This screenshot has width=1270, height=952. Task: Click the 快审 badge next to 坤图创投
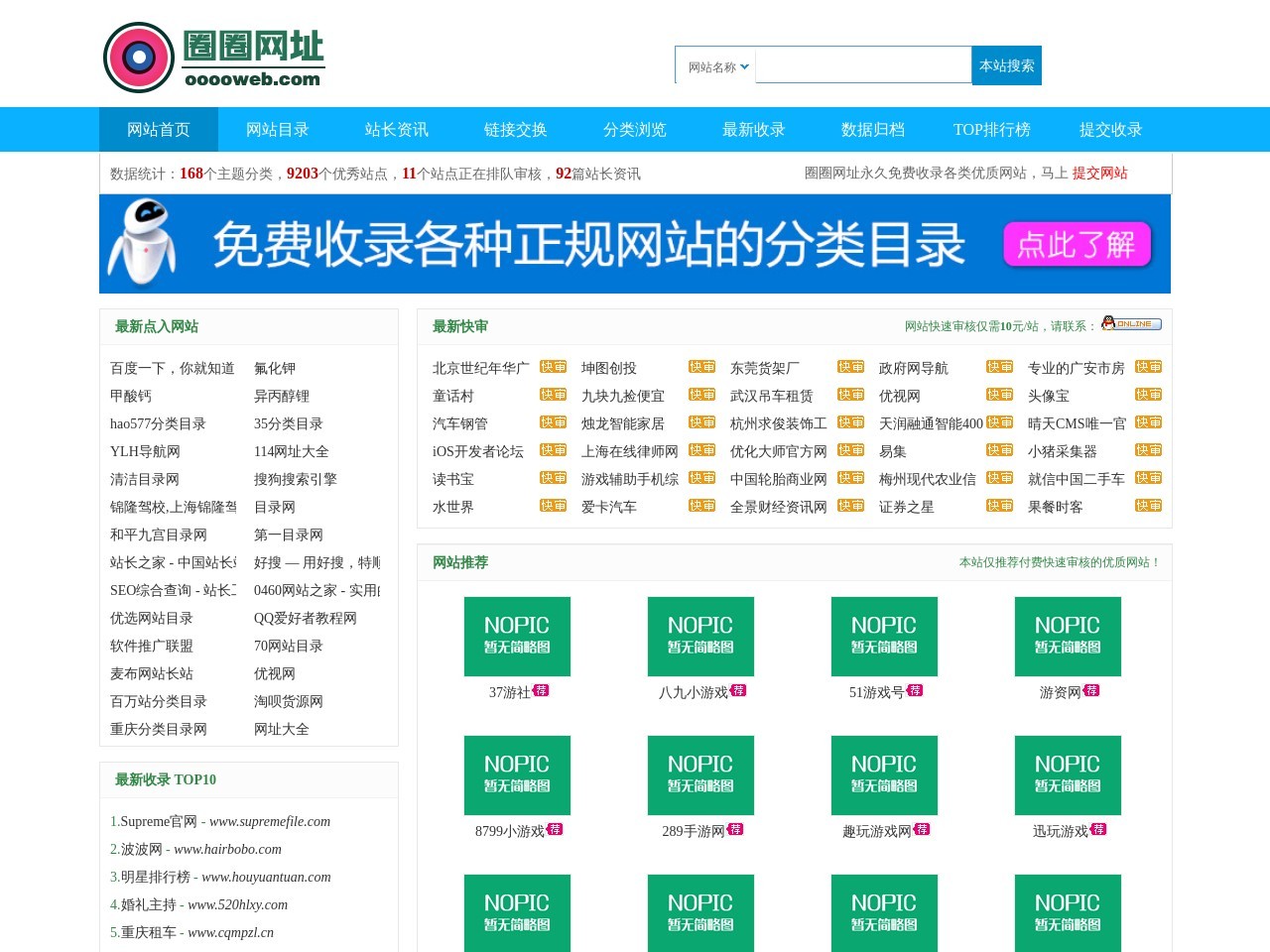tap(701, 366)
